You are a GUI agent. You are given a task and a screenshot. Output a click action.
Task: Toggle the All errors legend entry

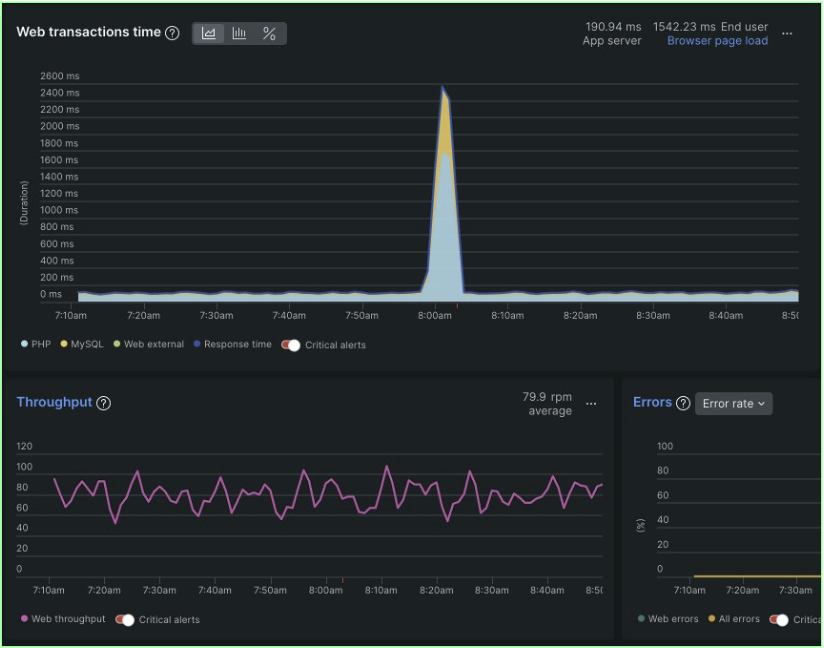click(735, 618)
